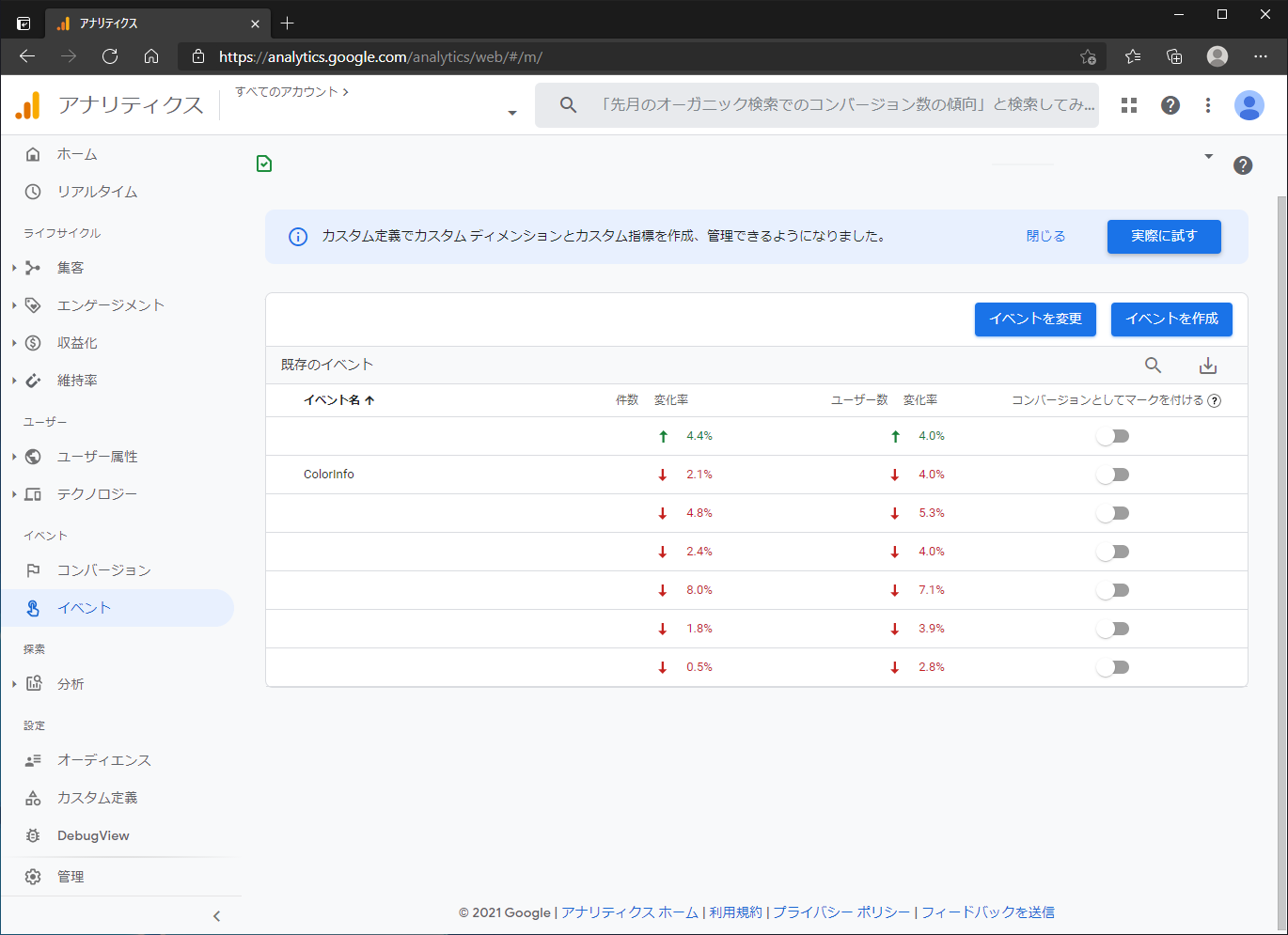
Task: Search existing events with magnifier icon
Action: [x=1154, y=366]
